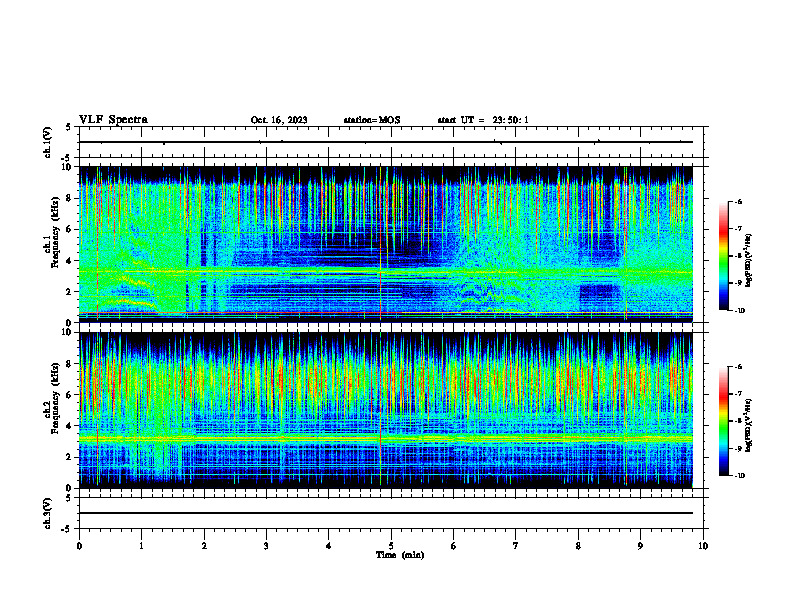Click time axis tick label "0"
This screenshot has height=612, width=792.
tap(79, 546)
